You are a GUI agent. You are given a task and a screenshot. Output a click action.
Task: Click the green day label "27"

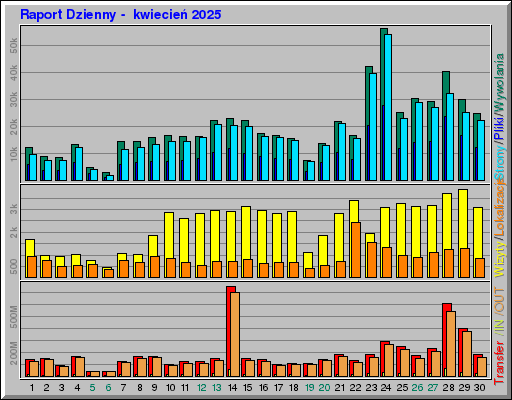(433, 388)
